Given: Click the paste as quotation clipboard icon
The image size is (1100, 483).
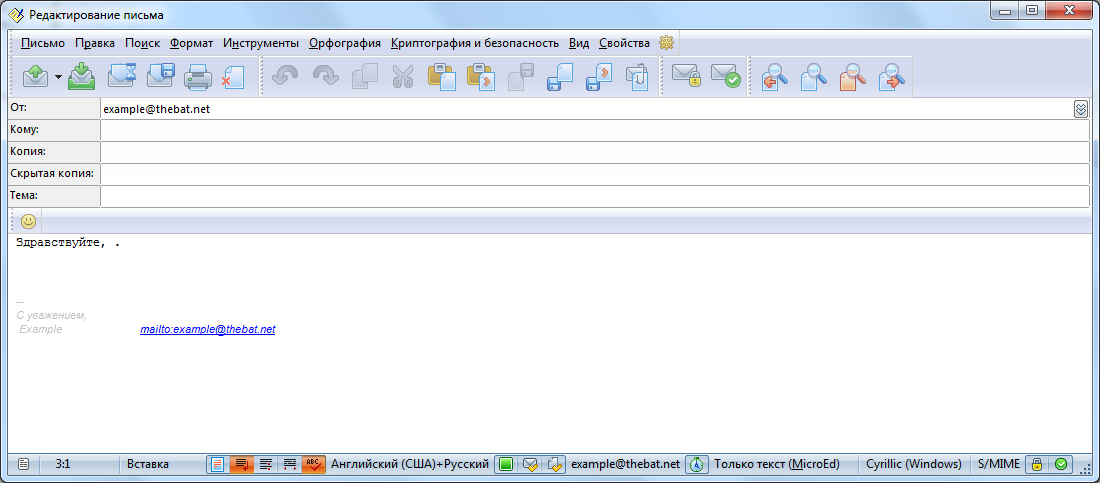Looking at the screenshot, I should (x=481, y=77).
